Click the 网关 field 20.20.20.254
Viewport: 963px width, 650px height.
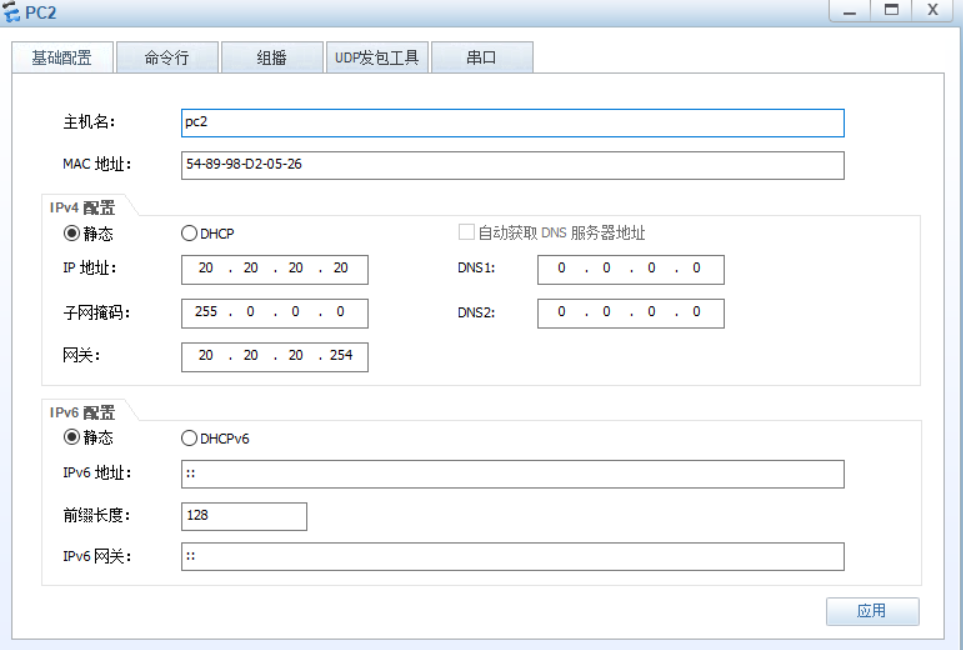(275, 357)
